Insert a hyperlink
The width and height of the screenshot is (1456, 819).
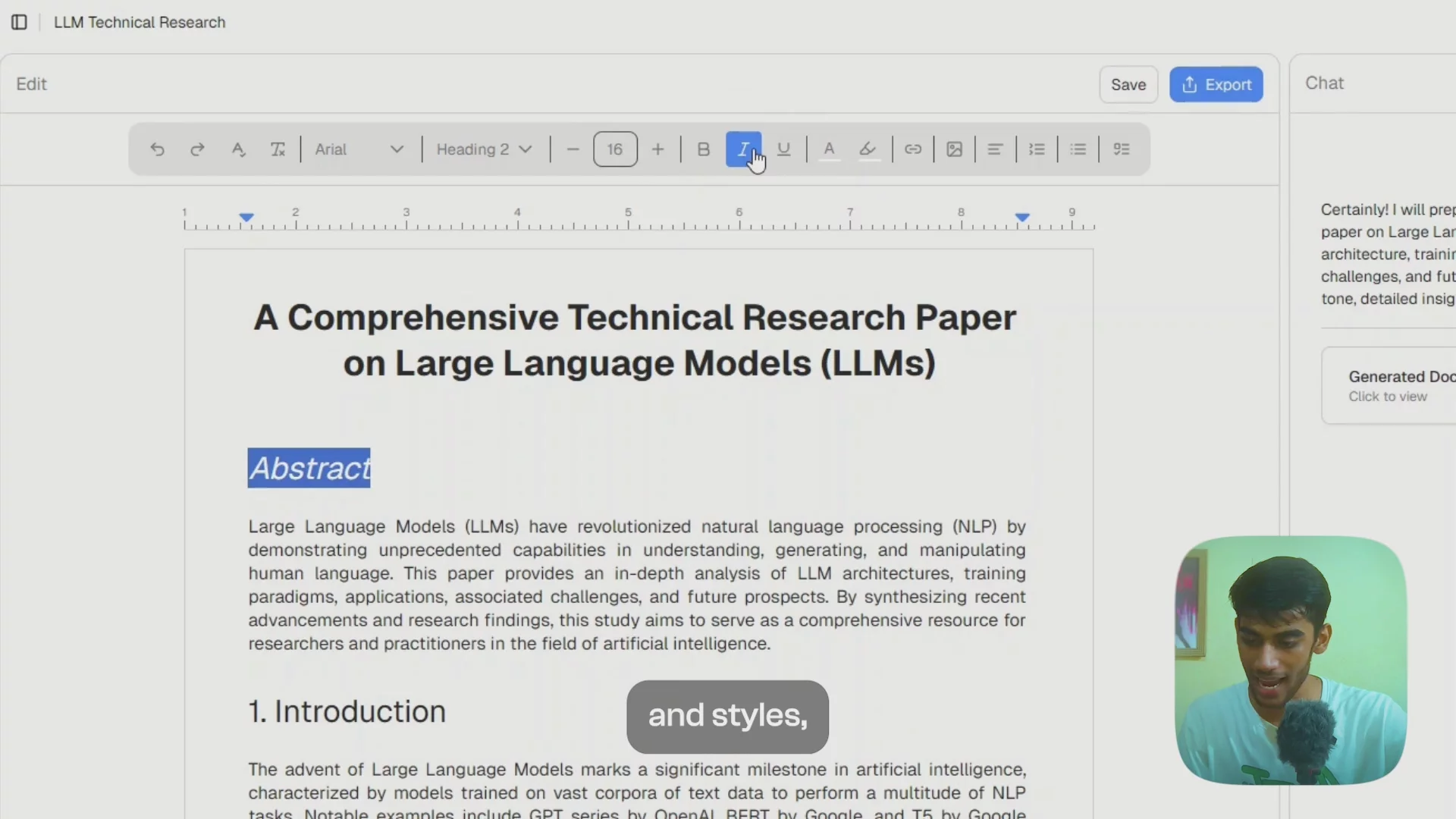click(x=913, y=149)
